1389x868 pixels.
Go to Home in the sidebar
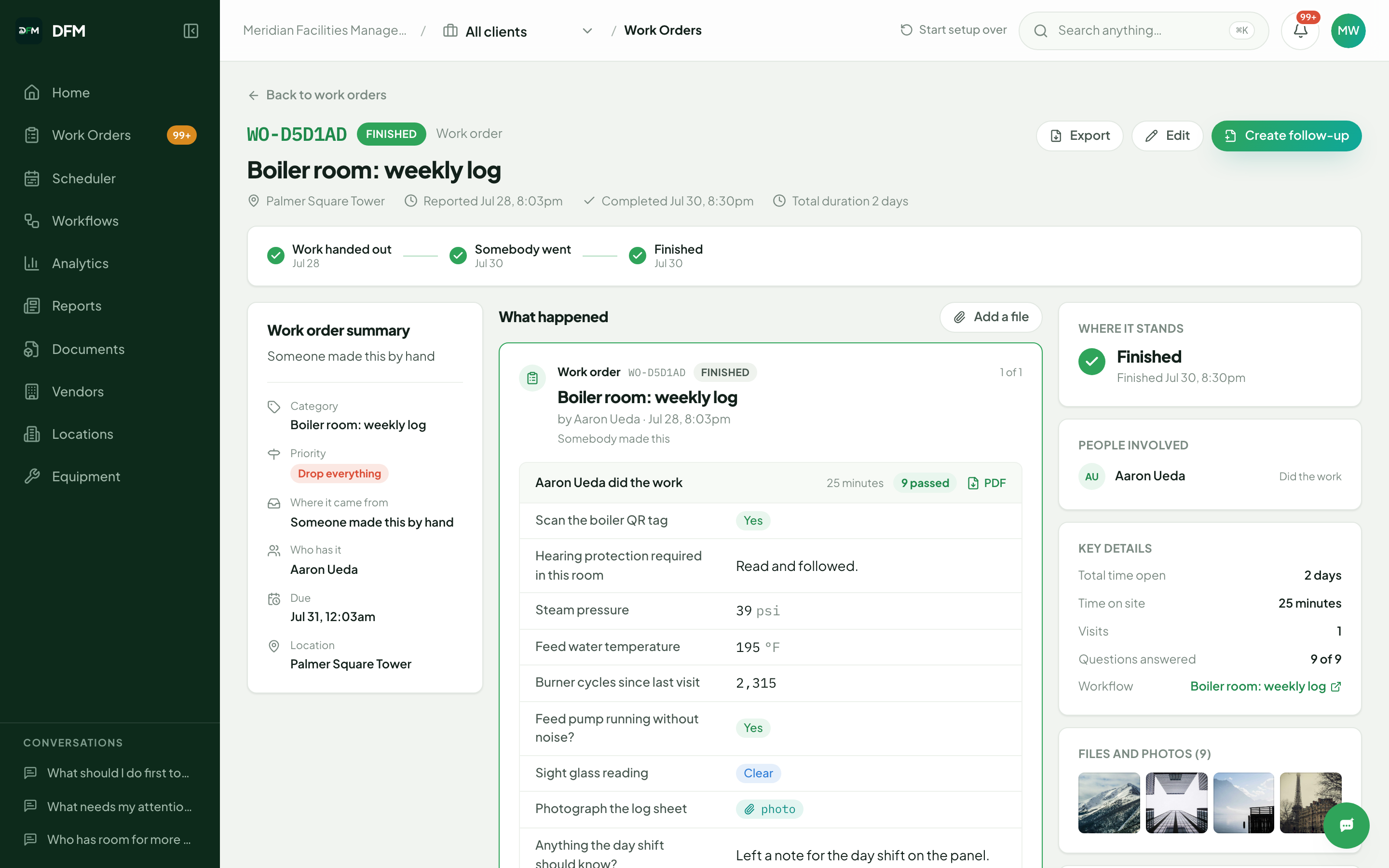109,93
